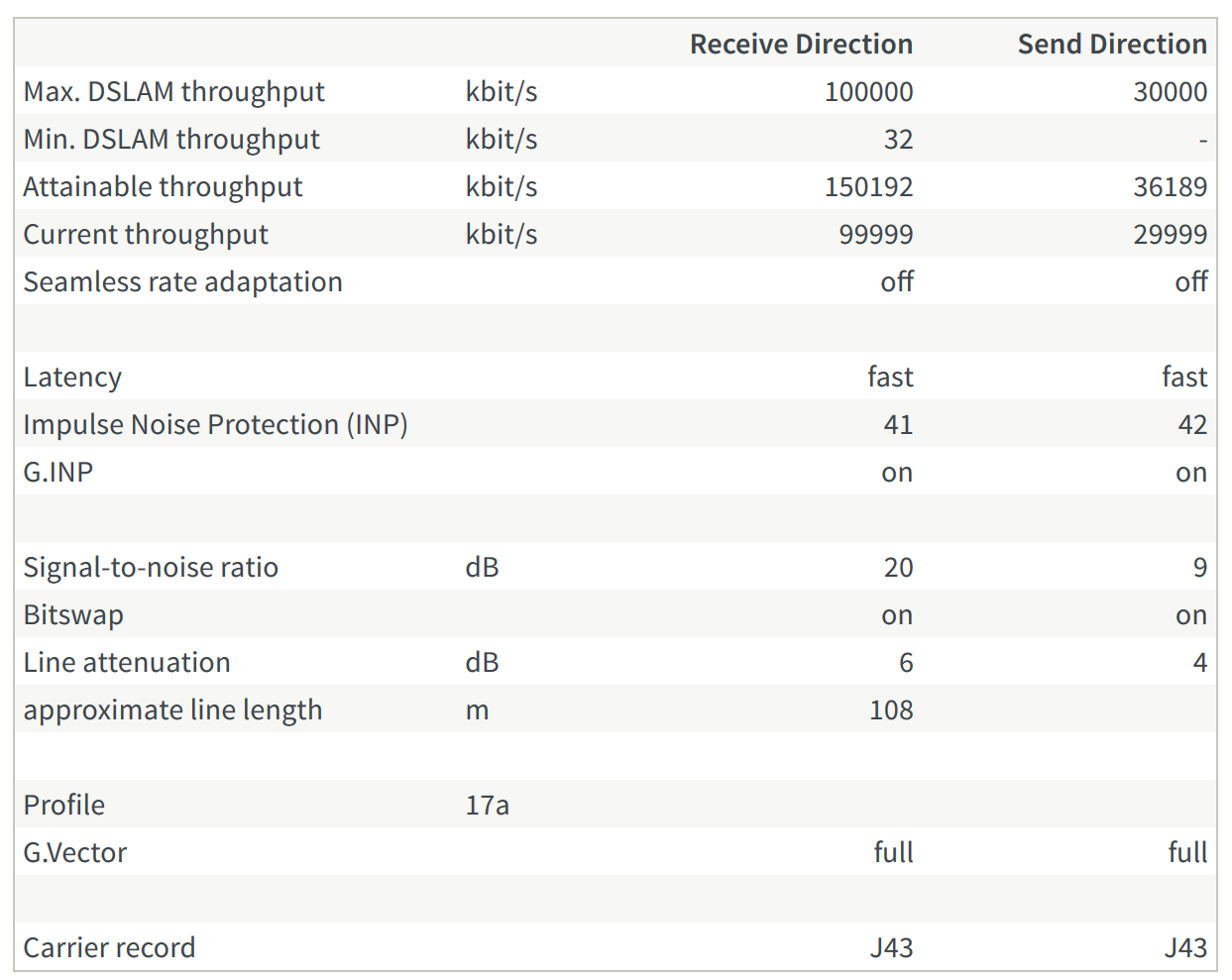Click the Receive Direction column header
The width and height of the screenshot is (1232, 980).
[x=801, y=44]
